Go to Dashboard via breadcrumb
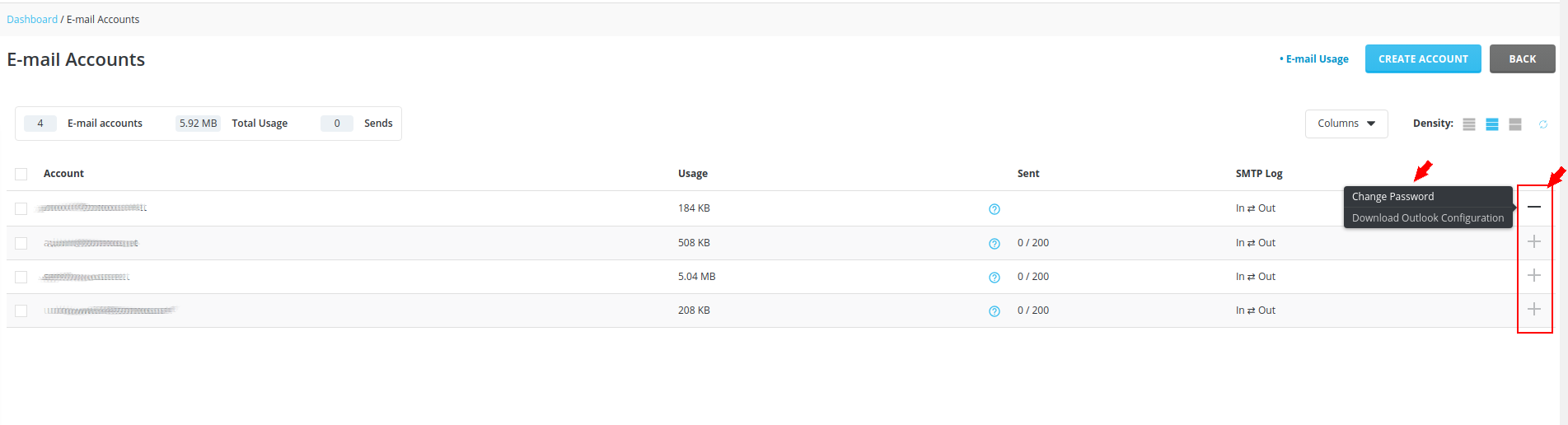The width and height of the screenshot is (1568, 425). (x=32, y=20)
